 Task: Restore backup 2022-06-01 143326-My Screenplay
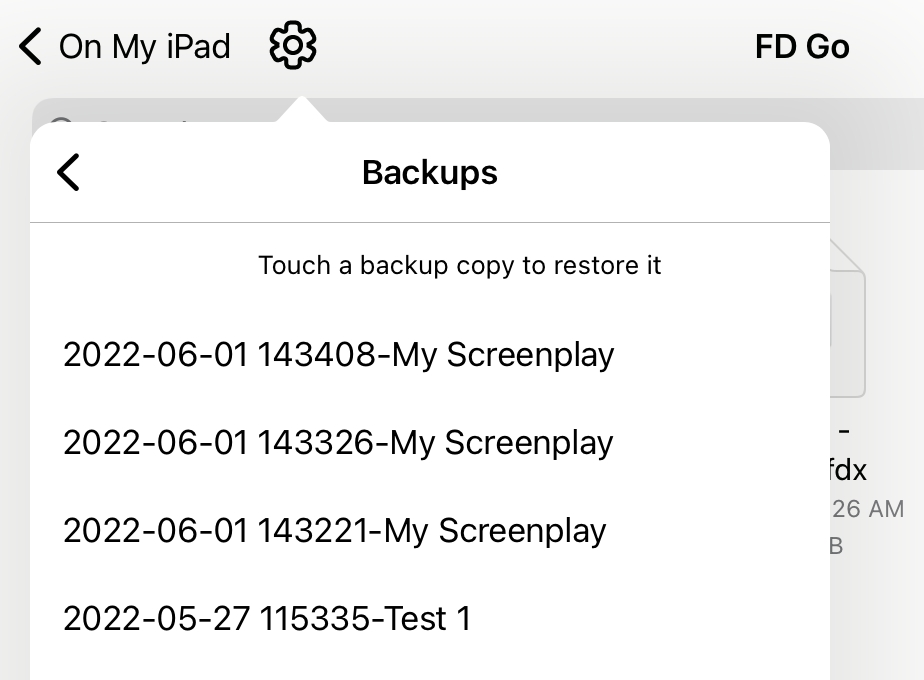click(337, 443)
